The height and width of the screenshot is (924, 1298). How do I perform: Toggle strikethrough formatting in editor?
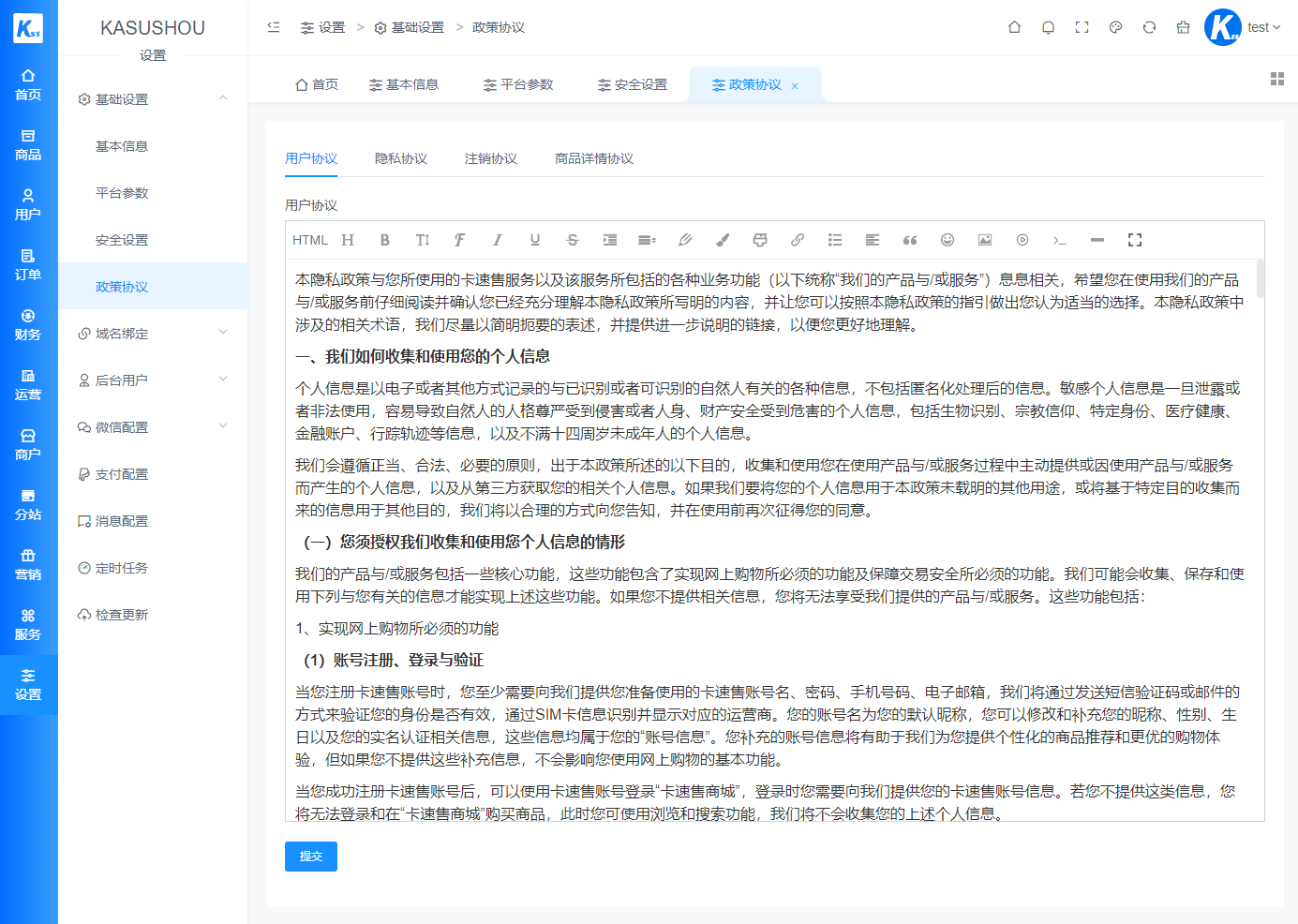pyautogui.click(x=573, y=240)
